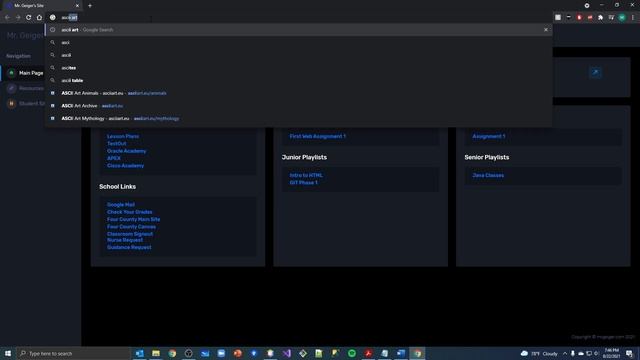The image size is (640, 360).
Task: Go forward with the forward arrow
Action: 18,18
